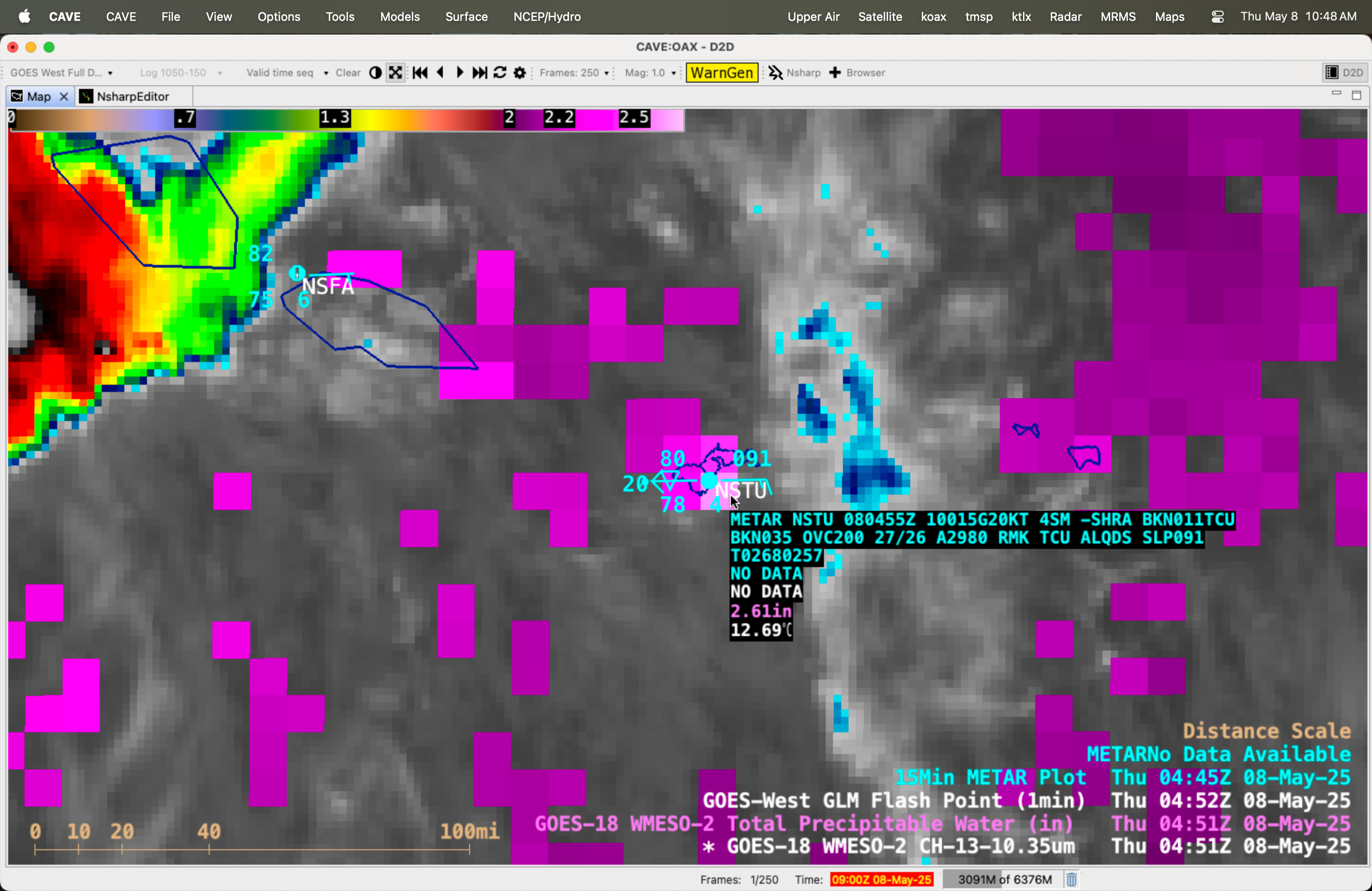The height and width of the screenshot is (891, 1372).
Task: Click the Clear button
Action: pos(348,73)
